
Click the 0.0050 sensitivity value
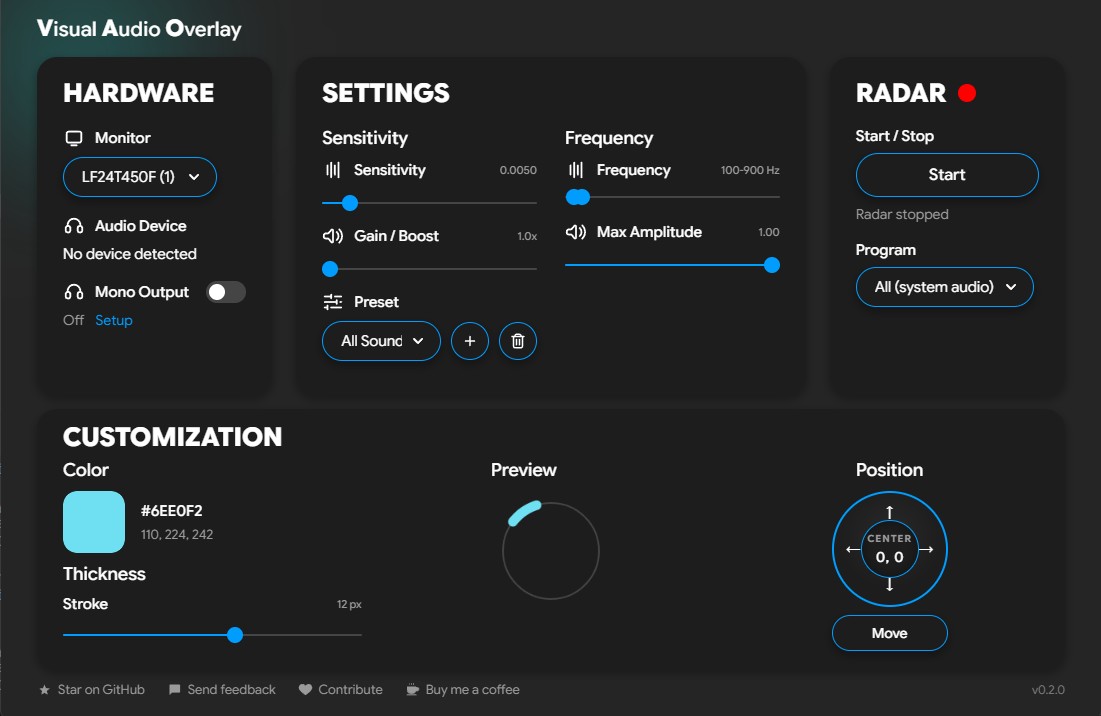[518, 170]
